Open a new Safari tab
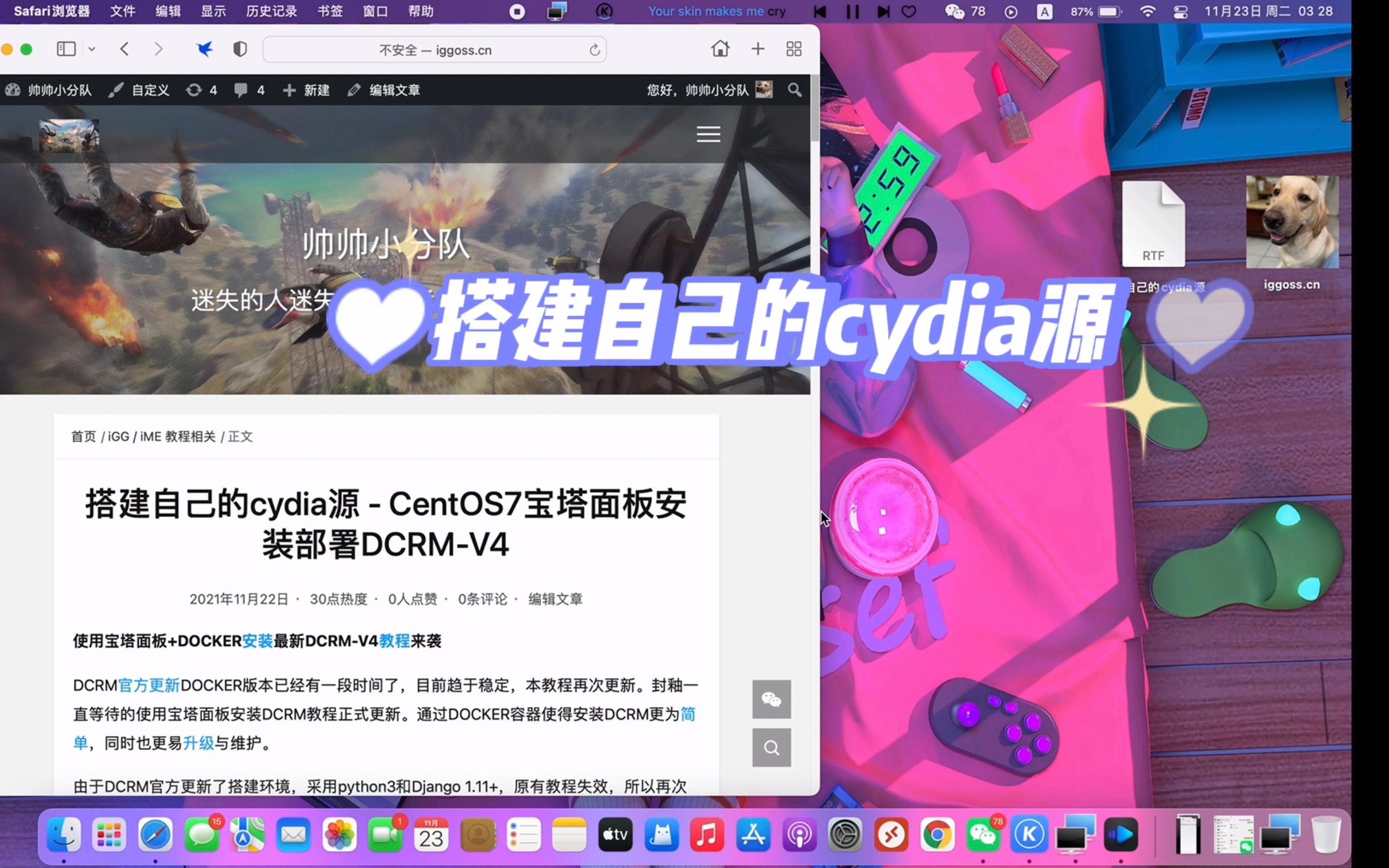Image resolution: width=1389 pixels, height=868 pixels. pos(758,49)
